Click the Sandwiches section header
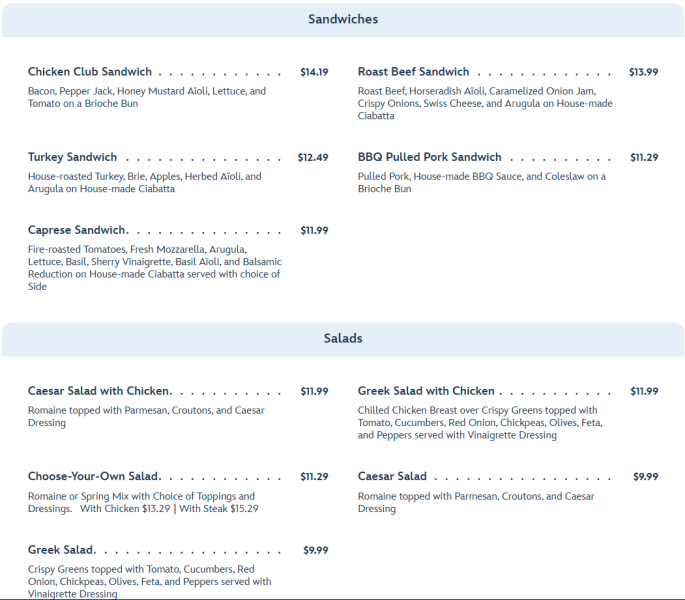This screenshot has height=600, width=685. [x=343, y=20]
